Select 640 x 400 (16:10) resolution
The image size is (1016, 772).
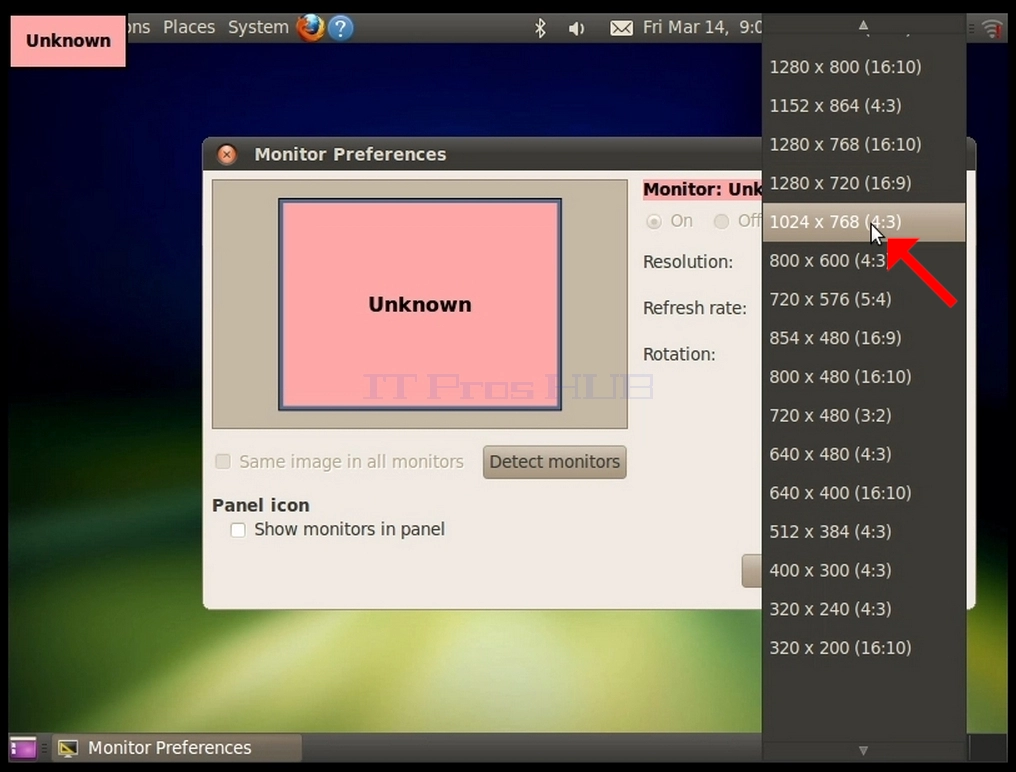pos(864,493)
